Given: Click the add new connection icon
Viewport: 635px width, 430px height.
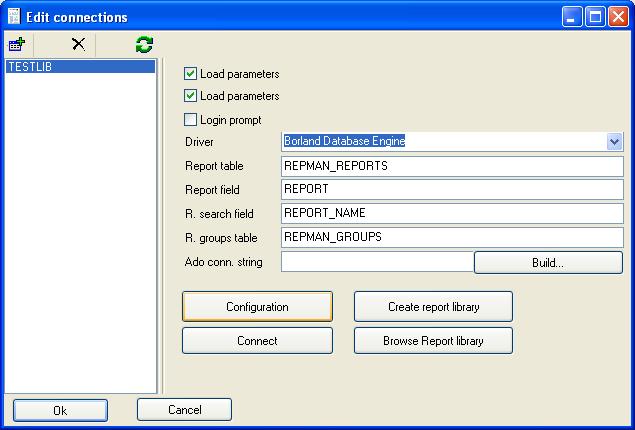Looking at the screenshot, I should [x=17, y=44].
